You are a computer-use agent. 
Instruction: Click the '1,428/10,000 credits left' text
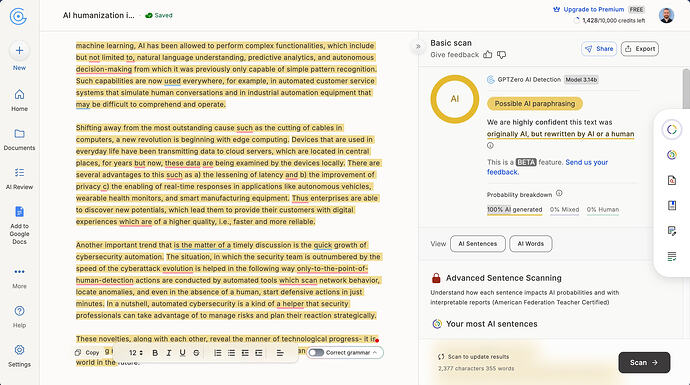[x=613, y=20]
